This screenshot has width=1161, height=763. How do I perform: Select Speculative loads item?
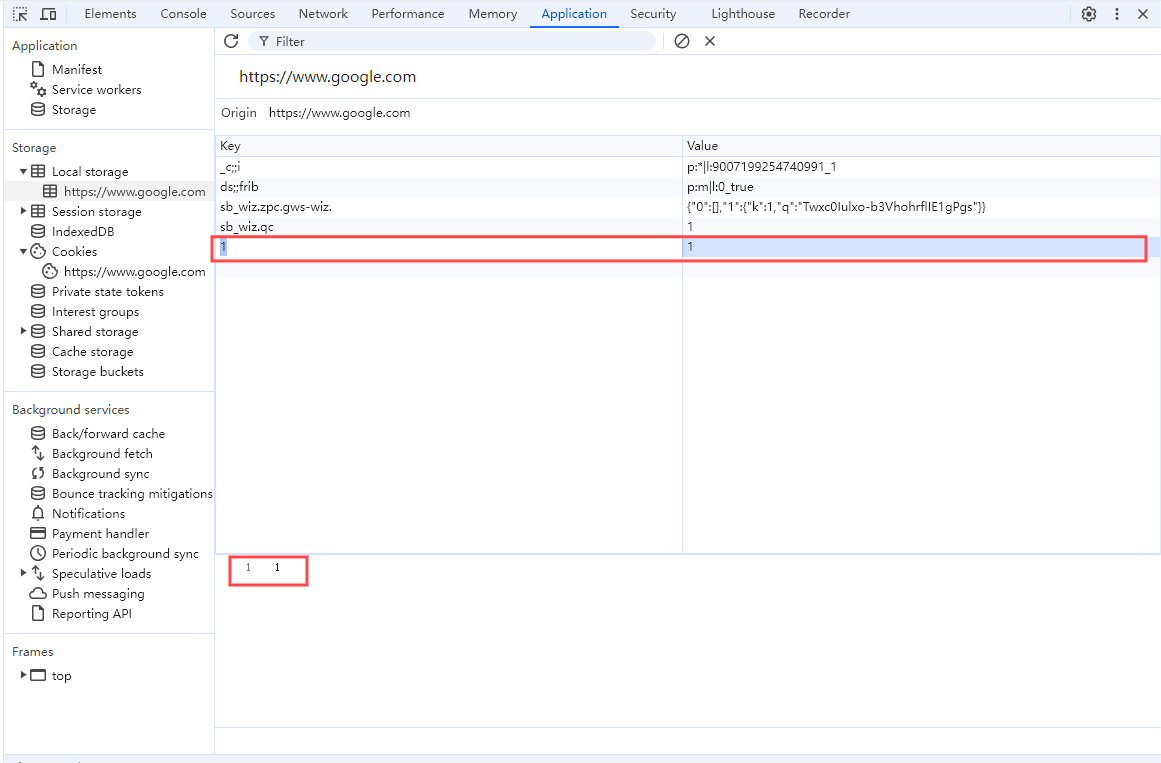click(101, 574)
